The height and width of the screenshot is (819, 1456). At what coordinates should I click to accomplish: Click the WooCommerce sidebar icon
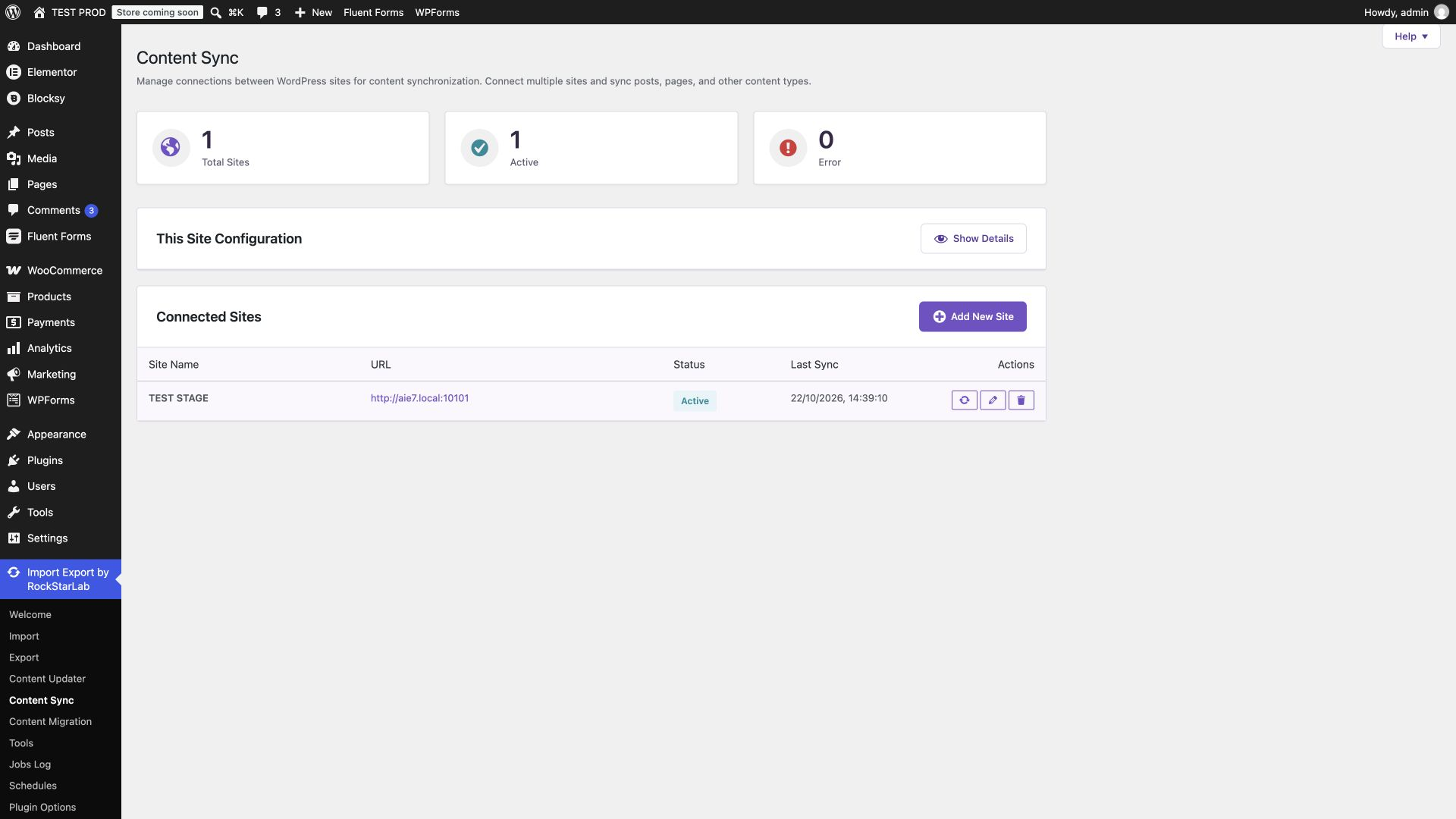pos(13,271)
